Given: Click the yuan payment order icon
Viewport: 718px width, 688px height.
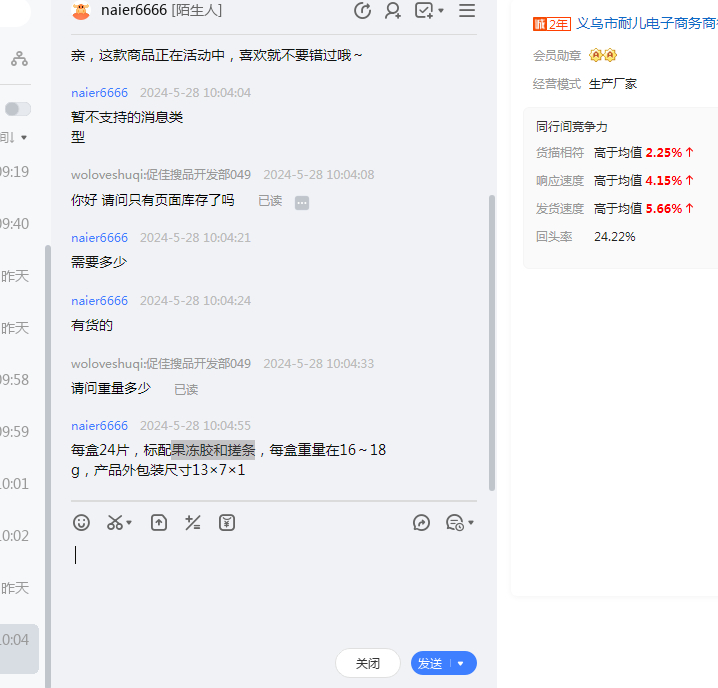Looking at the screenshot, I should (227, 522).
